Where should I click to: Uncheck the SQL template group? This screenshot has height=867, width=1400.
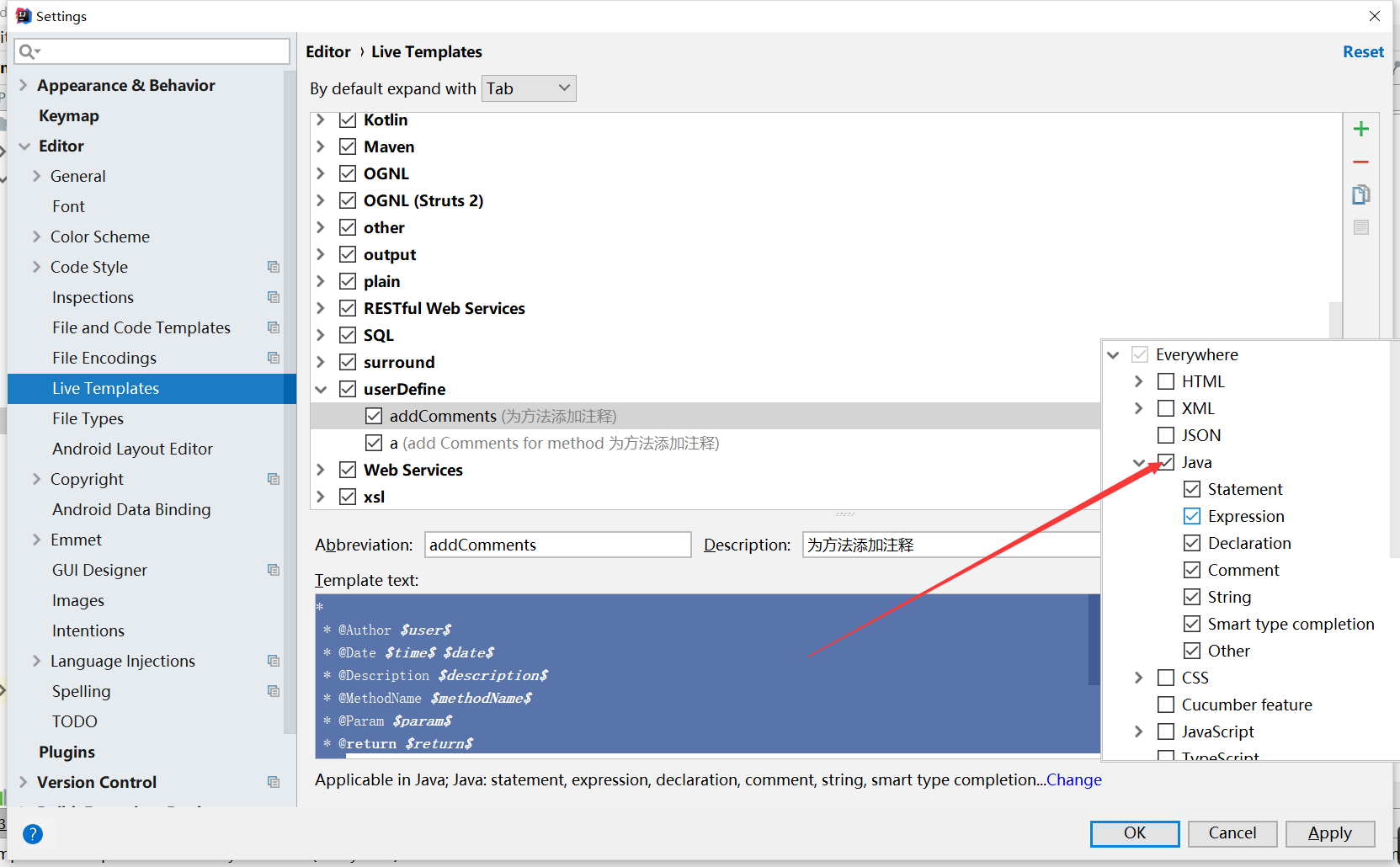tap(348, 335)
